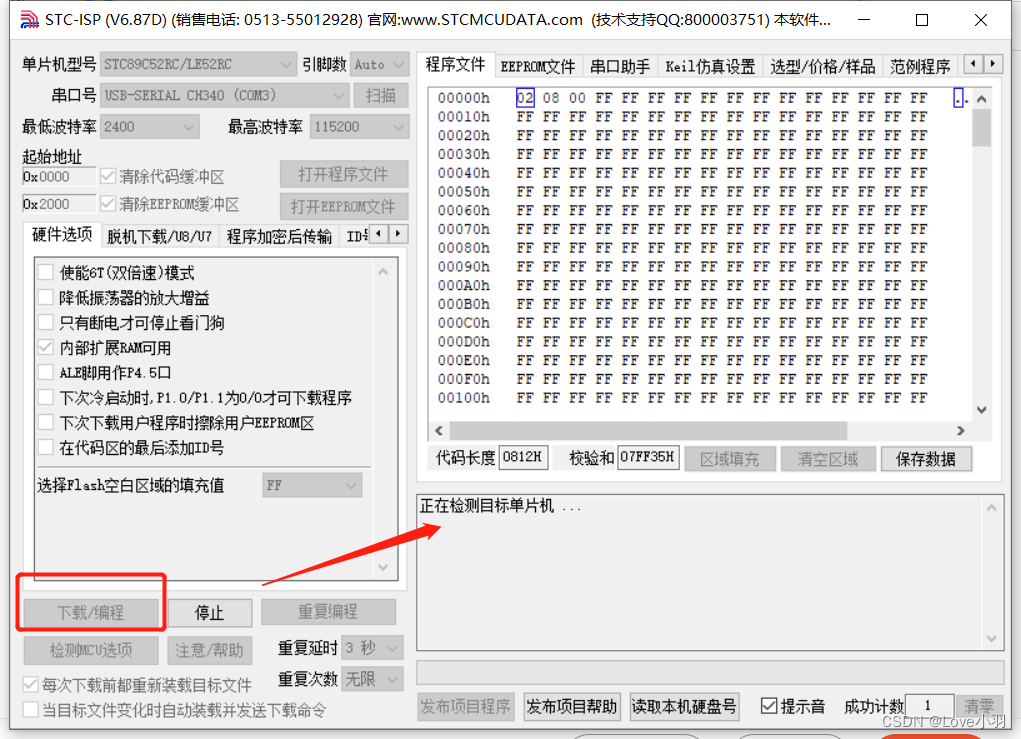This screenshot has height=739, width=1021.
Task: Open 重复延时 3秒 dropdown
Action: [x=372, y=648]
